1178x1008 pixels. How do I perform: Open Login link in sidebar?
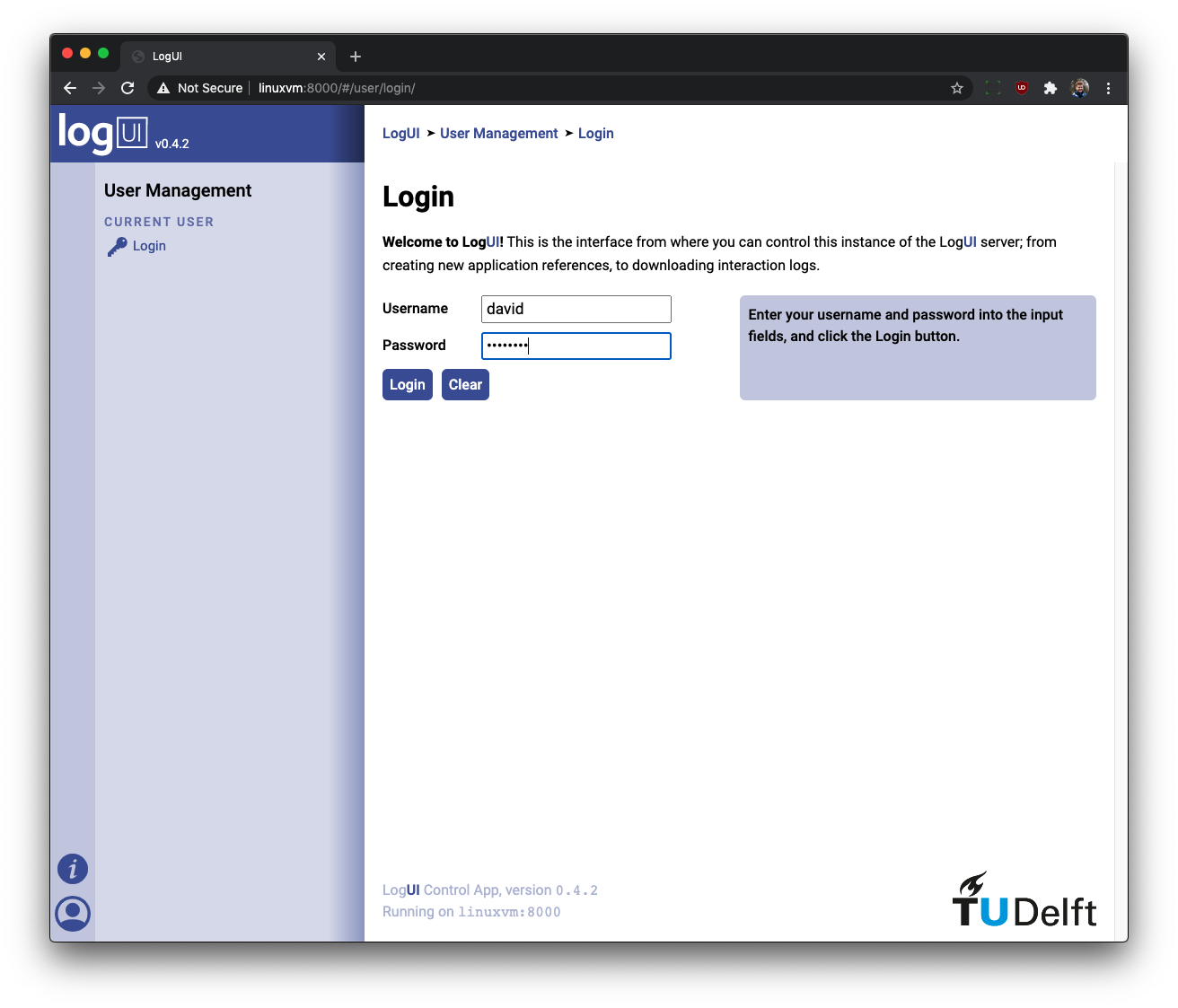coord(149,246)
